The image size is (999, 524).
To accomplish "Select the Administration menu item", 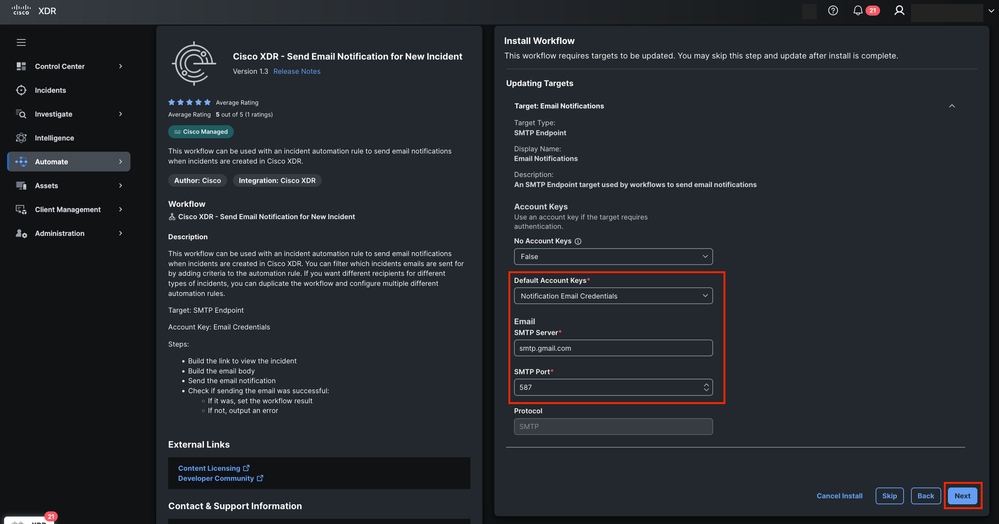I will coord(68,233).
